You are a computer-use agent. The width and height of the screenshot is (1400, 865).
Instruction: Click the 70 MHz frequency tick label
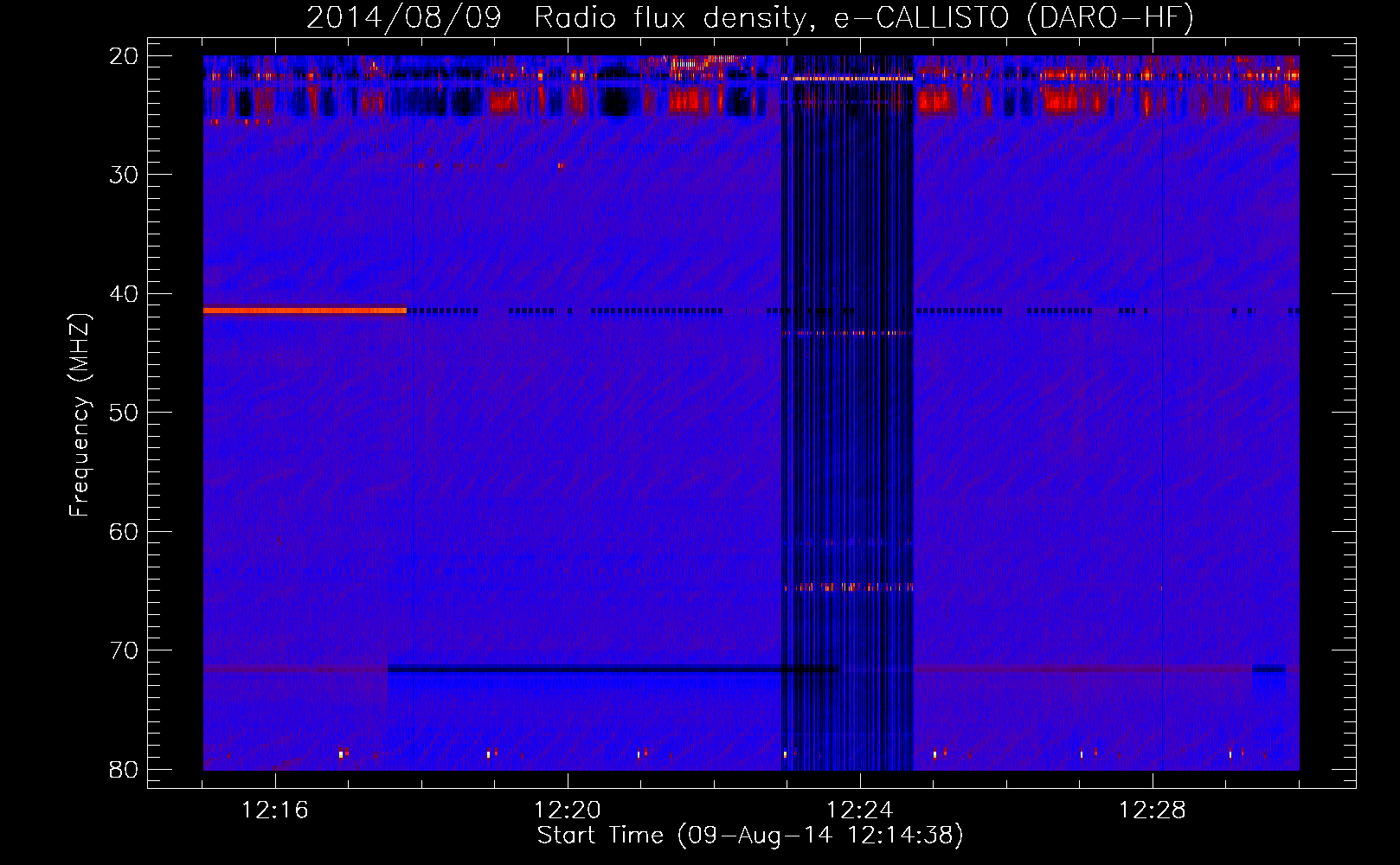point(124,650)
